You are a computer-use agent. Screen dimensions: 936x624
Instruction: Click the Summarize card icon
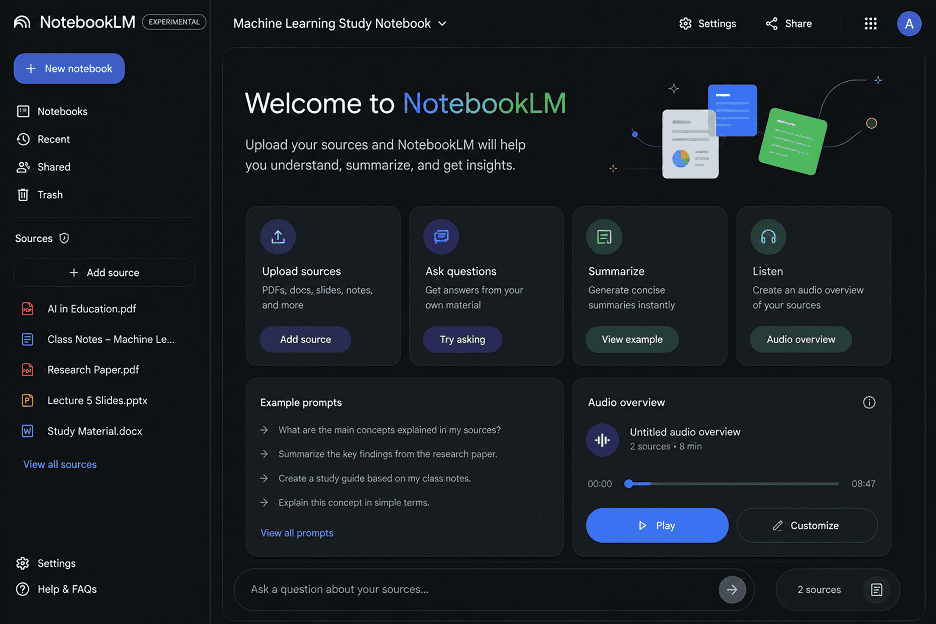pos(604,236)
